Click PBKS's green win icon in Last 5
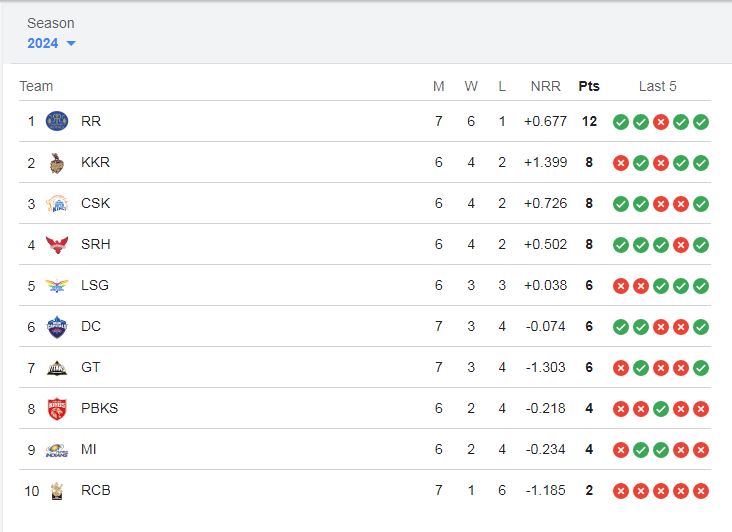This screenshot has height=532, width=732. [x=661, y=409]
